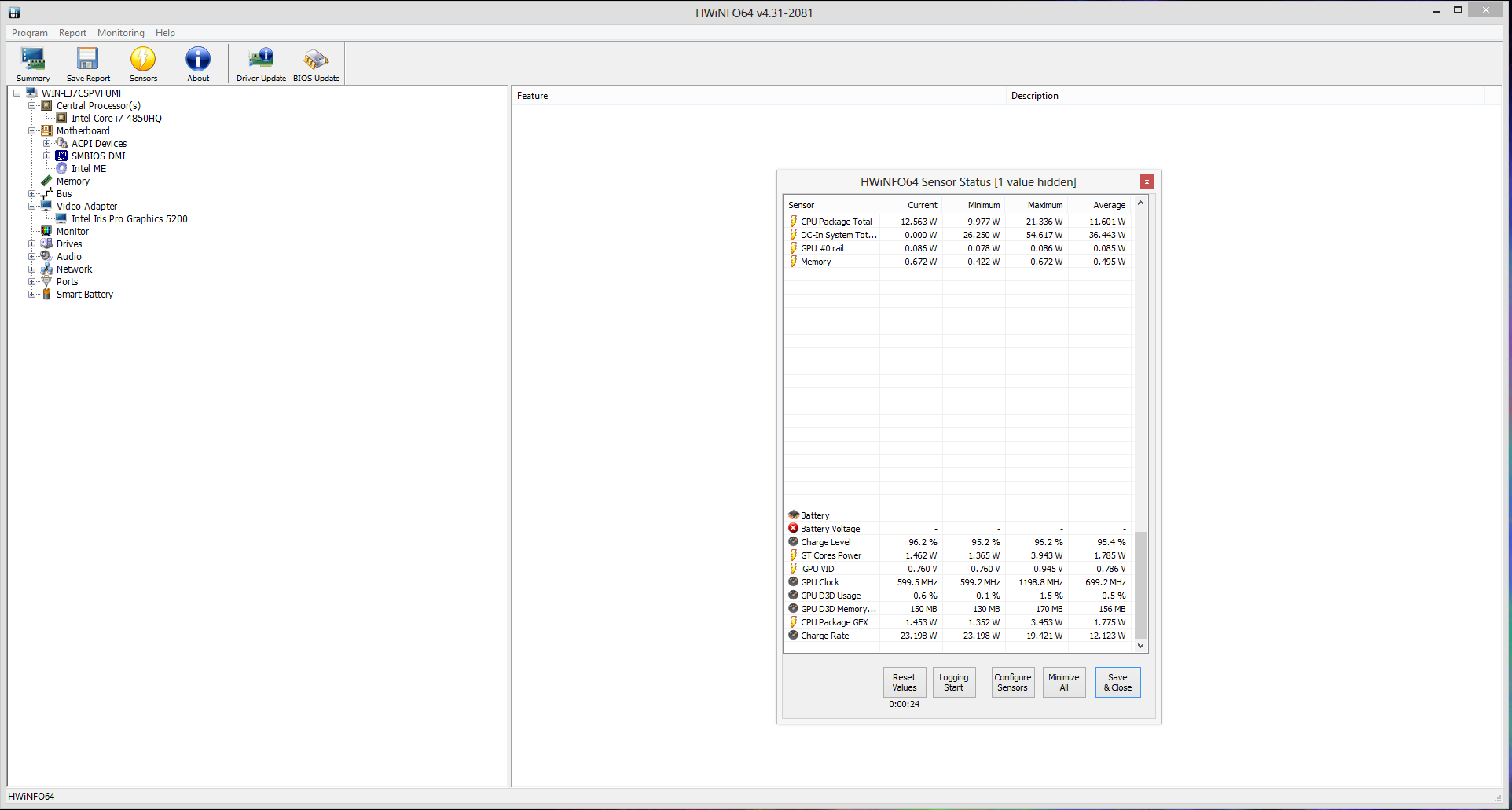The height and width of the screenshot is (810, 1512).
Task: Collapse the Video Adapter node
Action: [31, 207]
